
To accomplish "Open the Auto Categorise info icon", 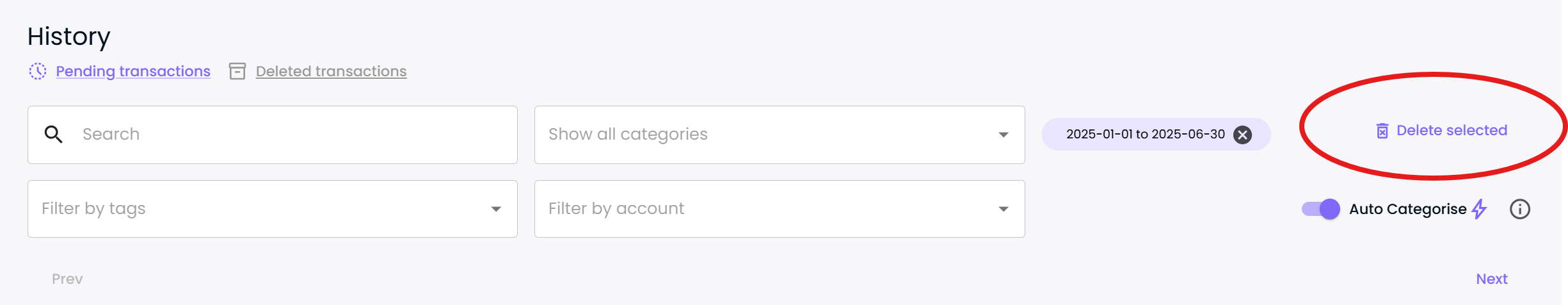I will point(1520,209).
